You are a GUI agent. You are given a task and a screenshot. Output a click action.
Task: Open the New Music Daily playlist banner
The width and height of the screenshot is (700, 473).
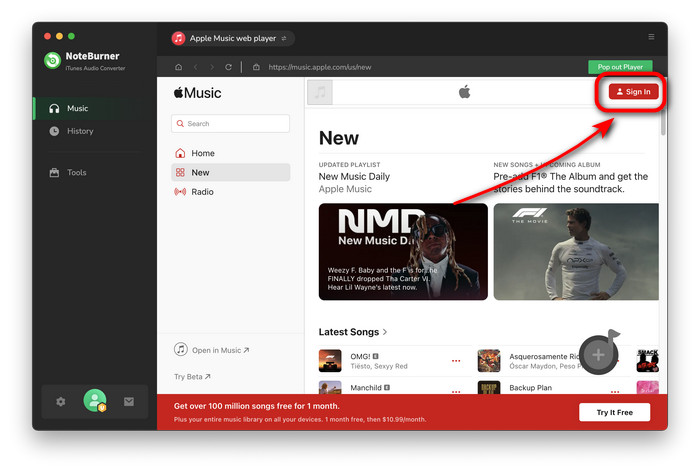coord(403,252)
